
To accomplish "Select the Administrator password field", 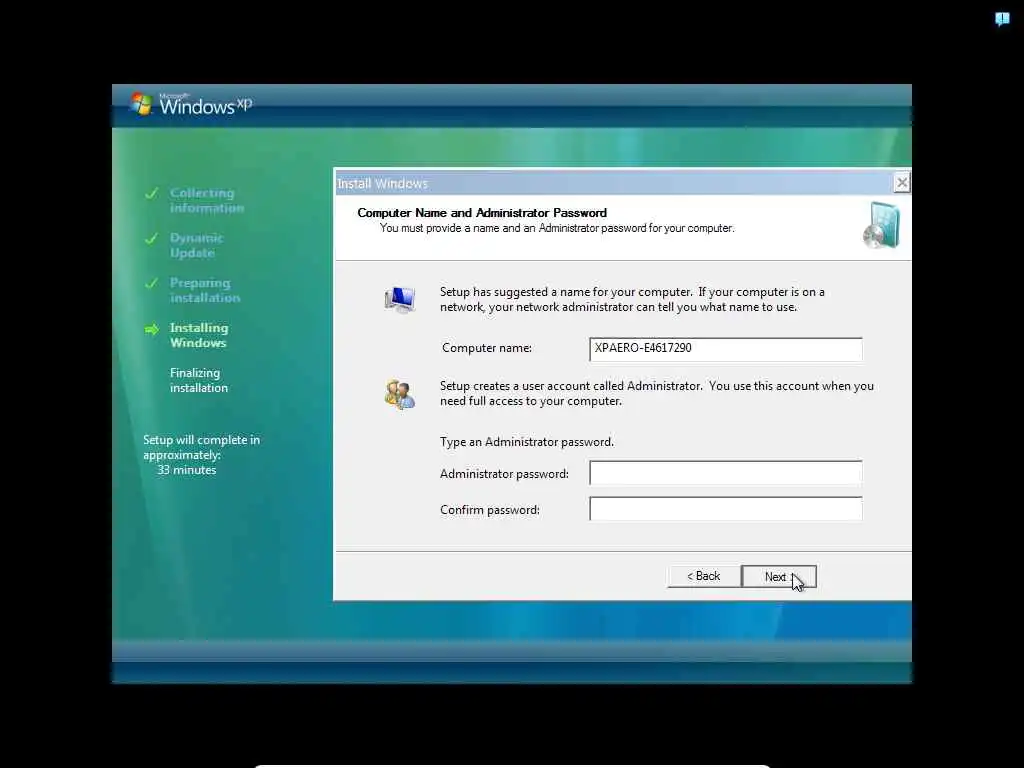I will 726,473.
